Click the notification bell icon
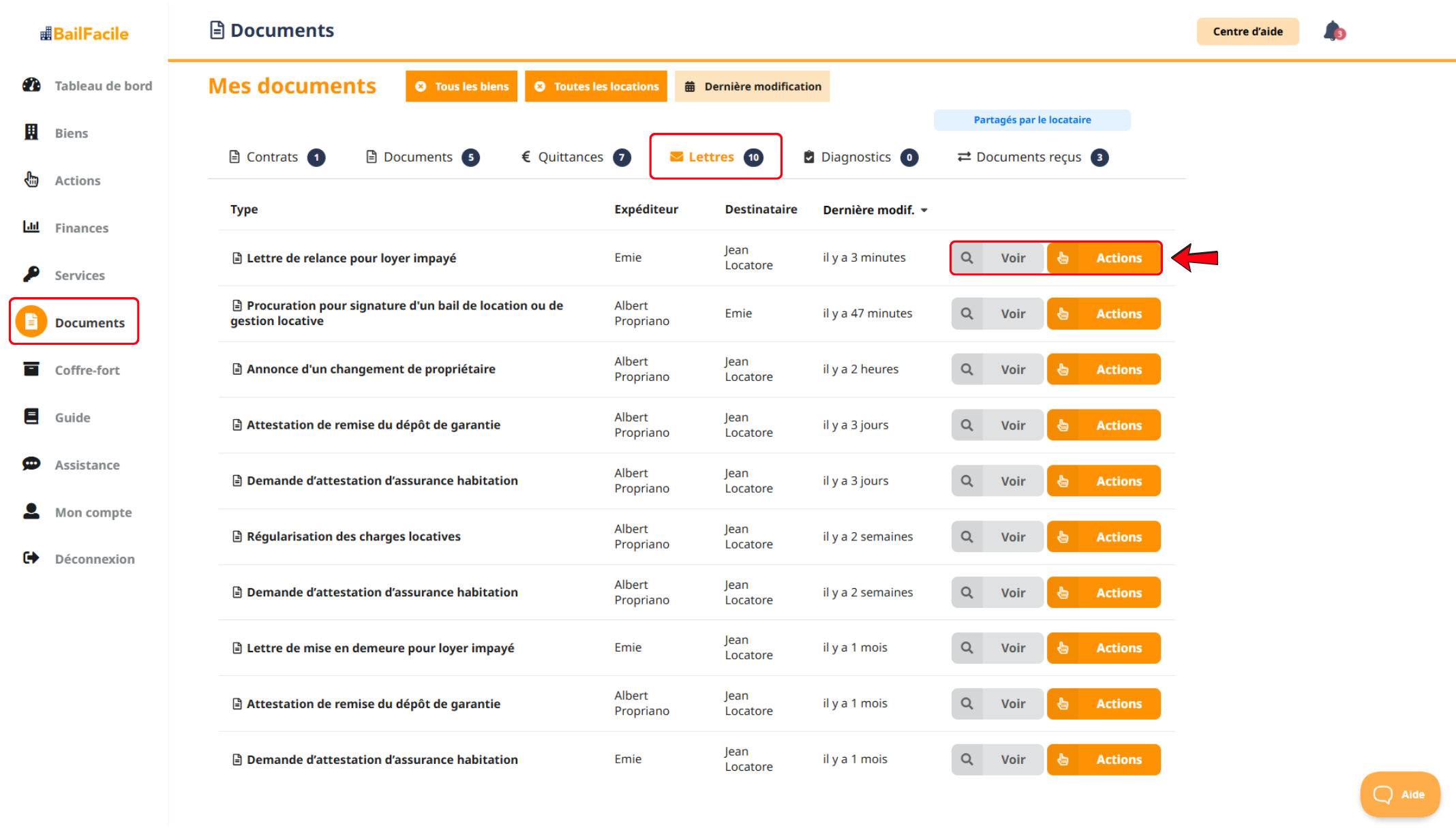 [x=1333, y=31]
